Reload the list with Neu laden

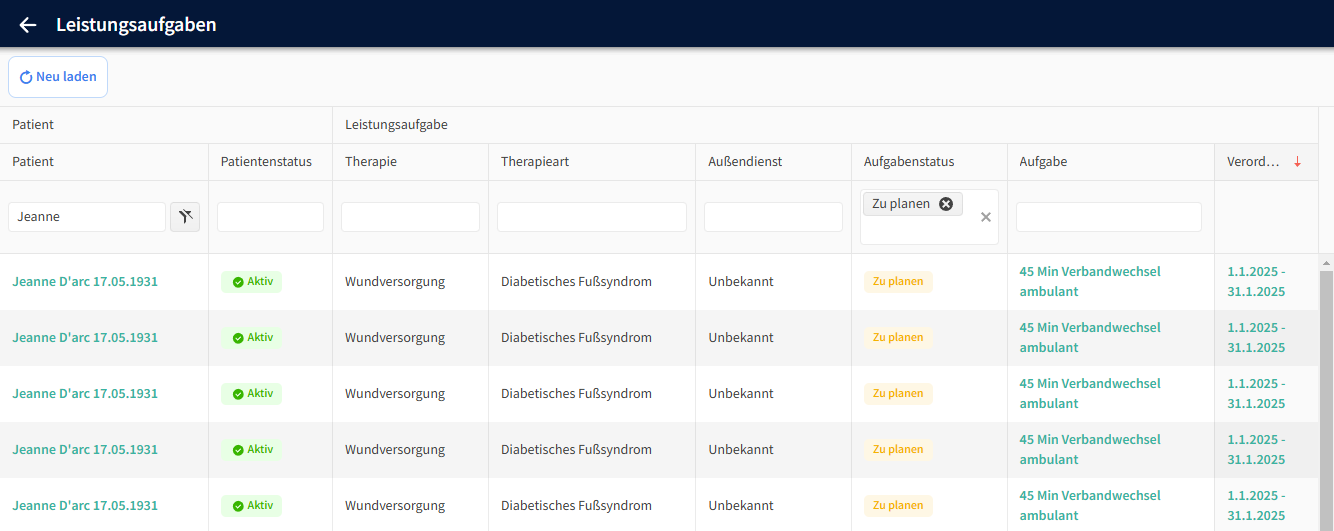click(58, 77)
